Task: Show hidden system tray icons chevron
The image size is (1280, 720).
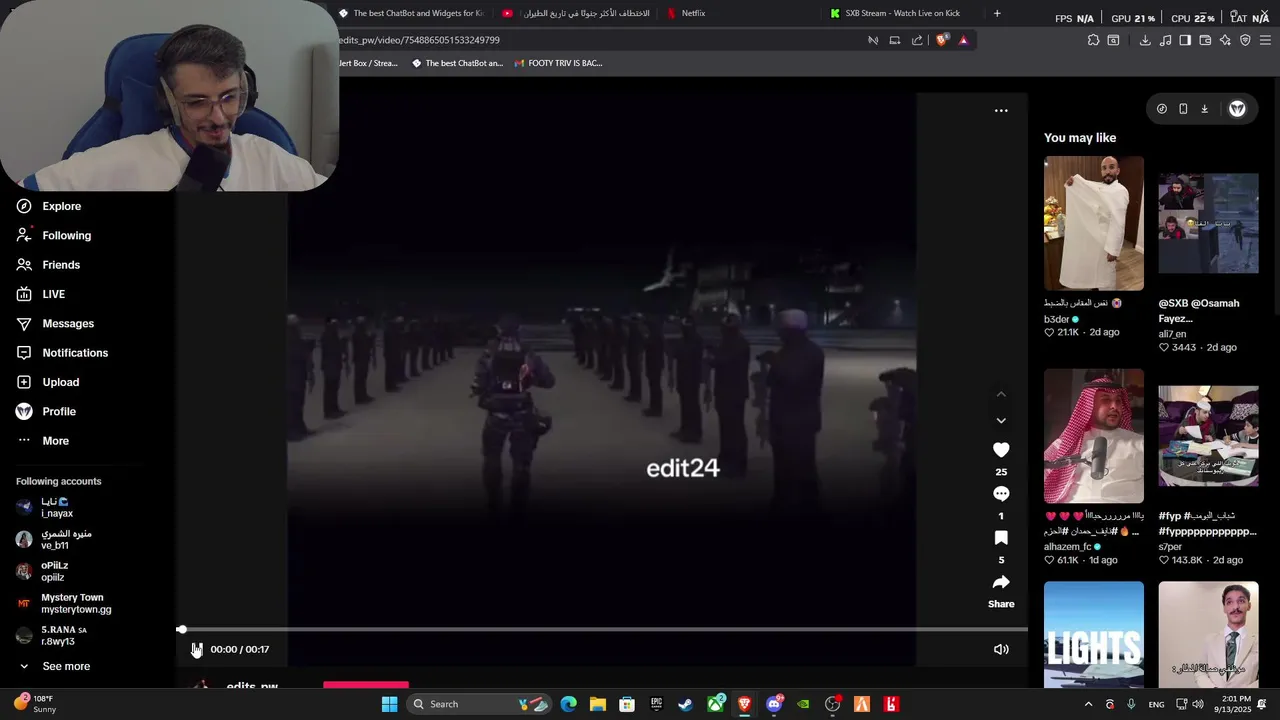Action: 1088,704
